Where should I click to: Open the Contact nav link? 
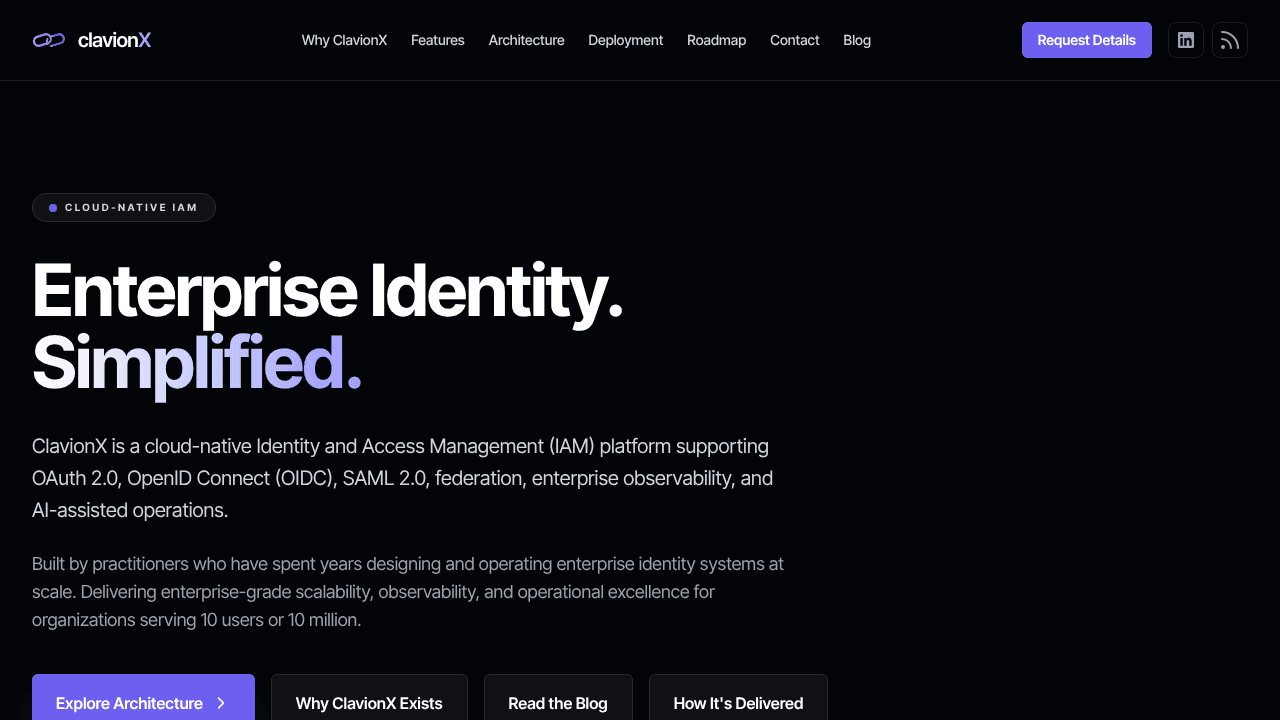point(795,40)
